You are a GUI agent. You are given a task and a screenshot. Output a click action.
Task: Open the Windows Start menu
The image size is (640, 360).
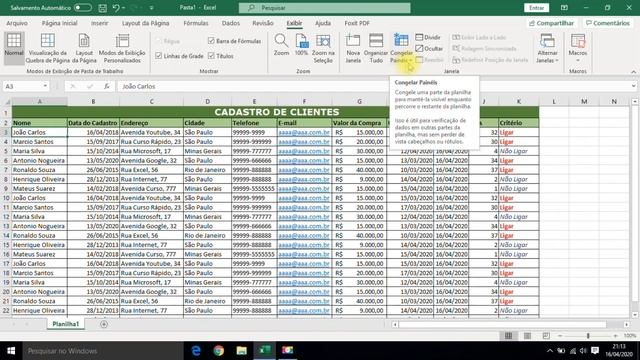pyautogui.click(x=11, y=351)
